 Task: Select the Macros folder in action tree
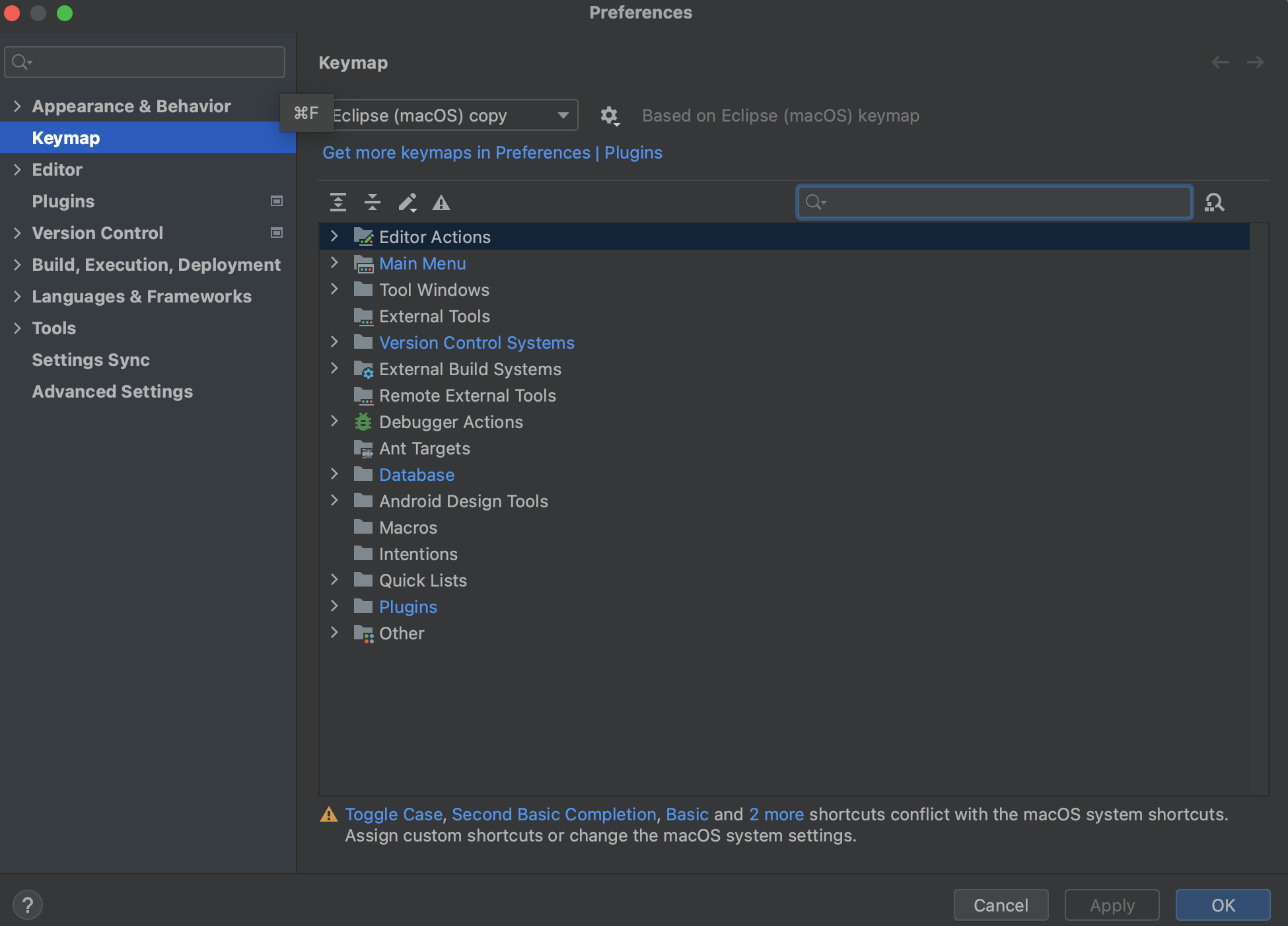point(408,528)
